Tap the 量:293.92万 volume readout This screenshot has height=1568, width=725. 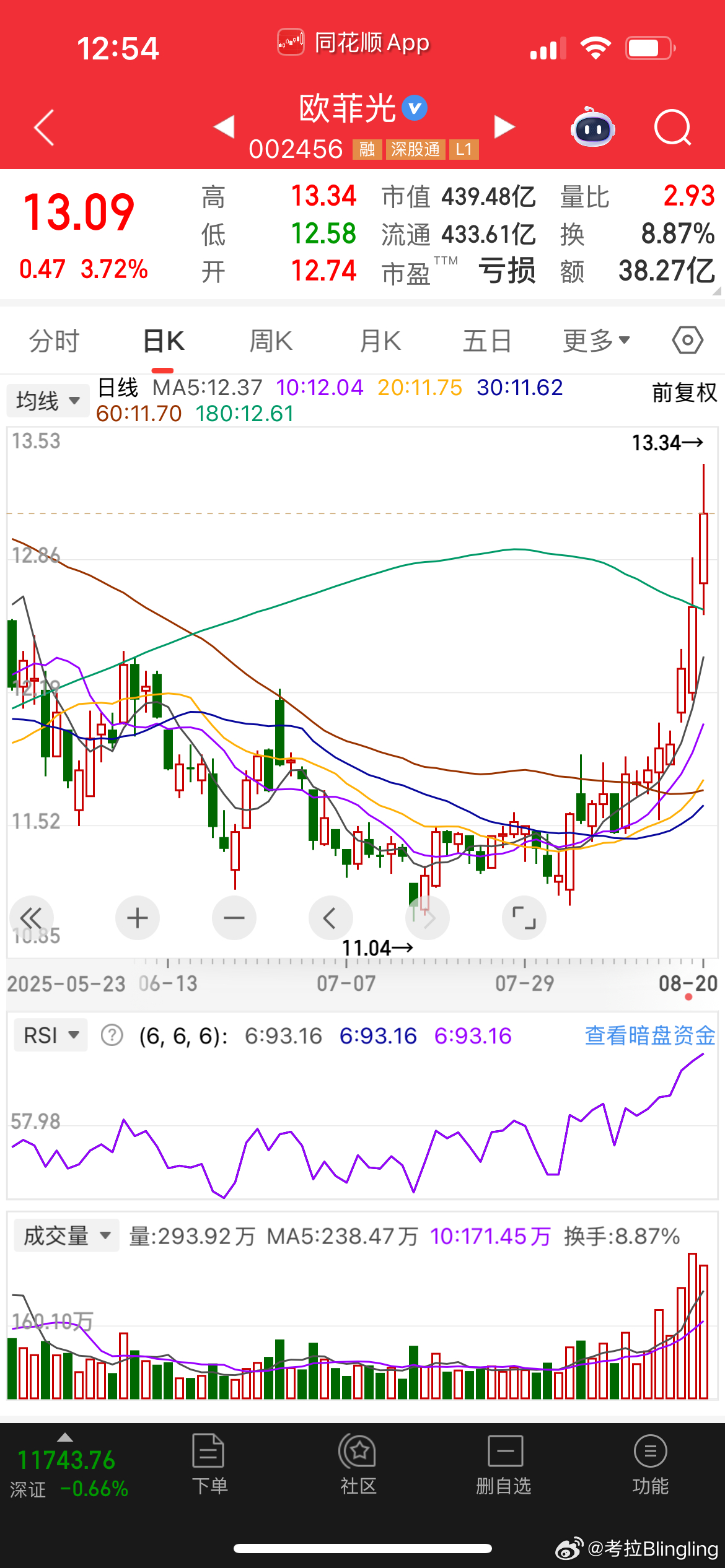(192, 1236)
